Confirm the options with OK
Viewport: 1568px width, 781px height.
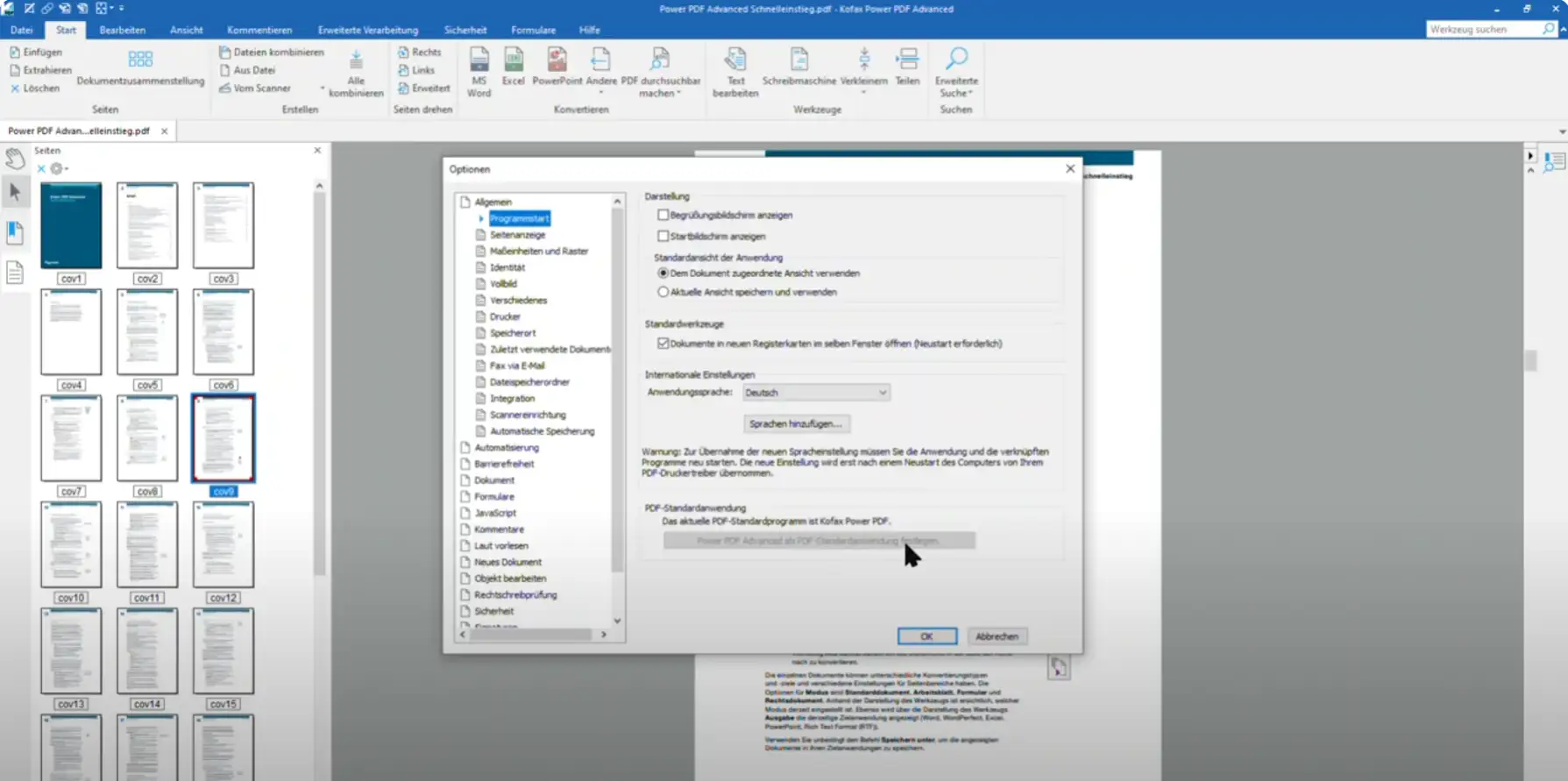(926, 636)
